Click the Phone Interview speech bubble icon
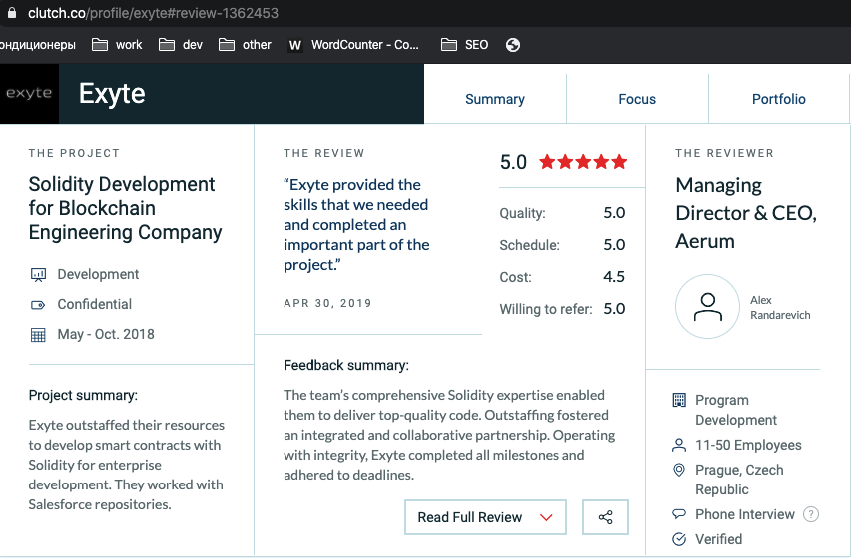The image size is (851, 558). point(679,513)
